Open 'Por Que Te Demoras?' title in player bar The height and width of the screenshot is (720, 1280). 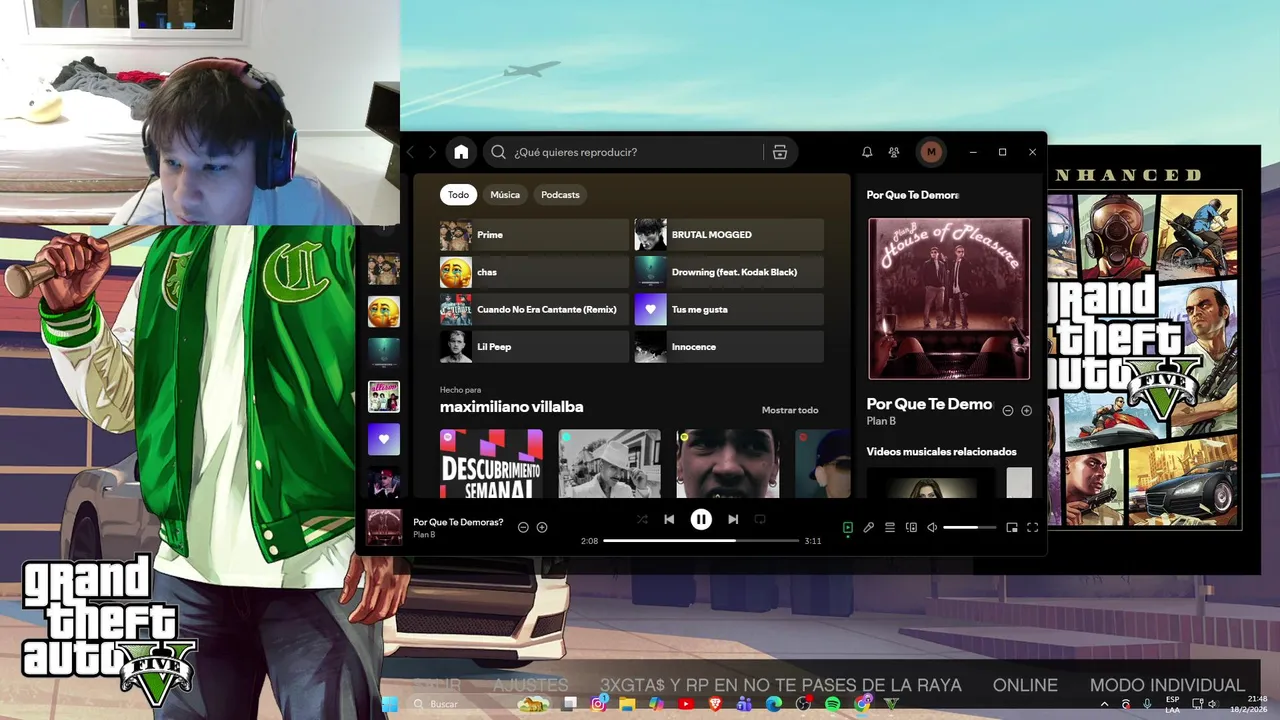(x=458, y=522)
